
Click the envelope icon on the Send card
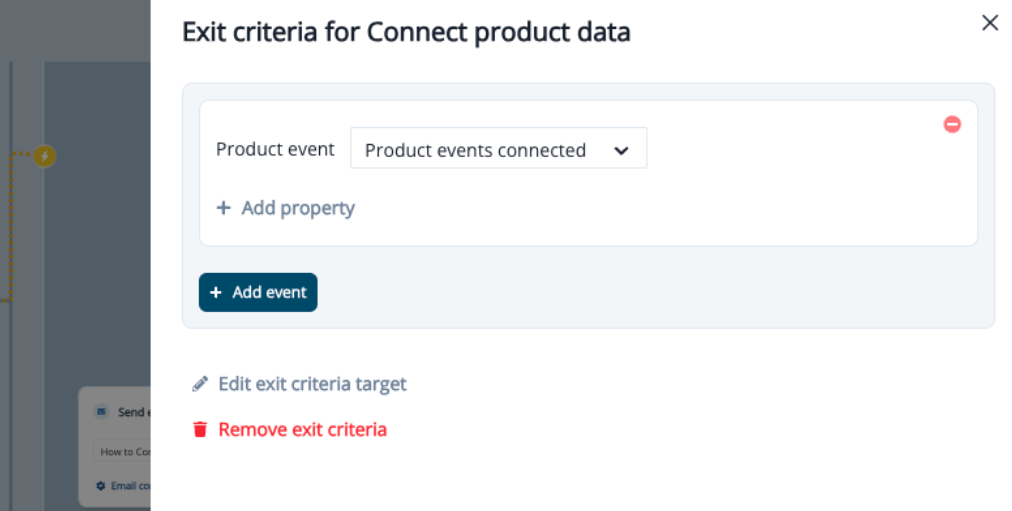coord(101,412)
